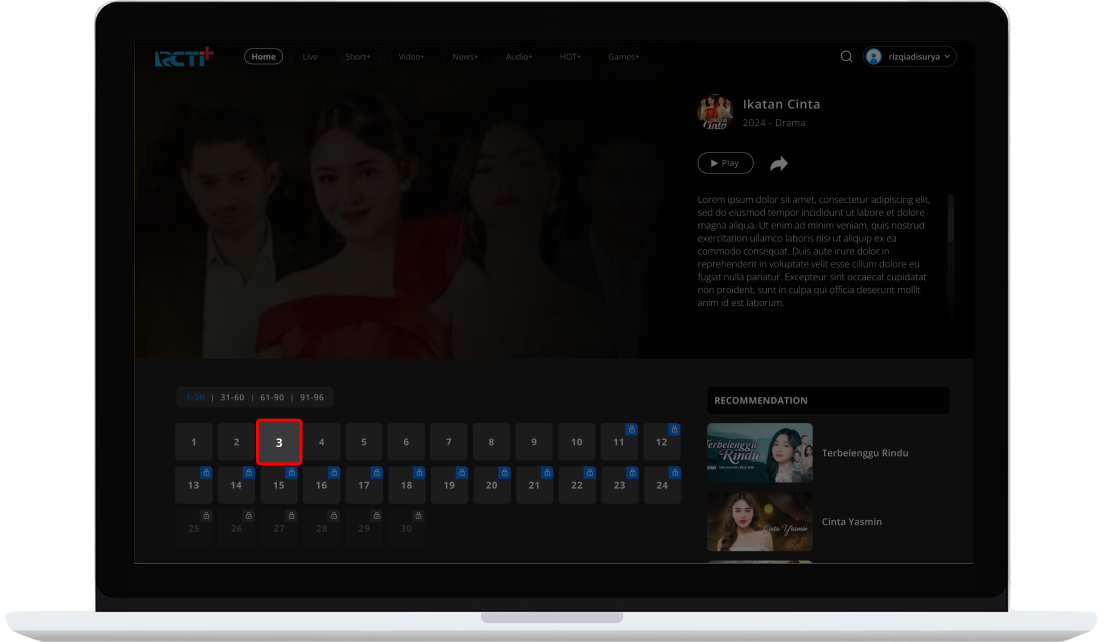Open the Terbelenggu Rindu thumbnail
The width and height of the screenshot is (1109, 642).
(759, 453)
